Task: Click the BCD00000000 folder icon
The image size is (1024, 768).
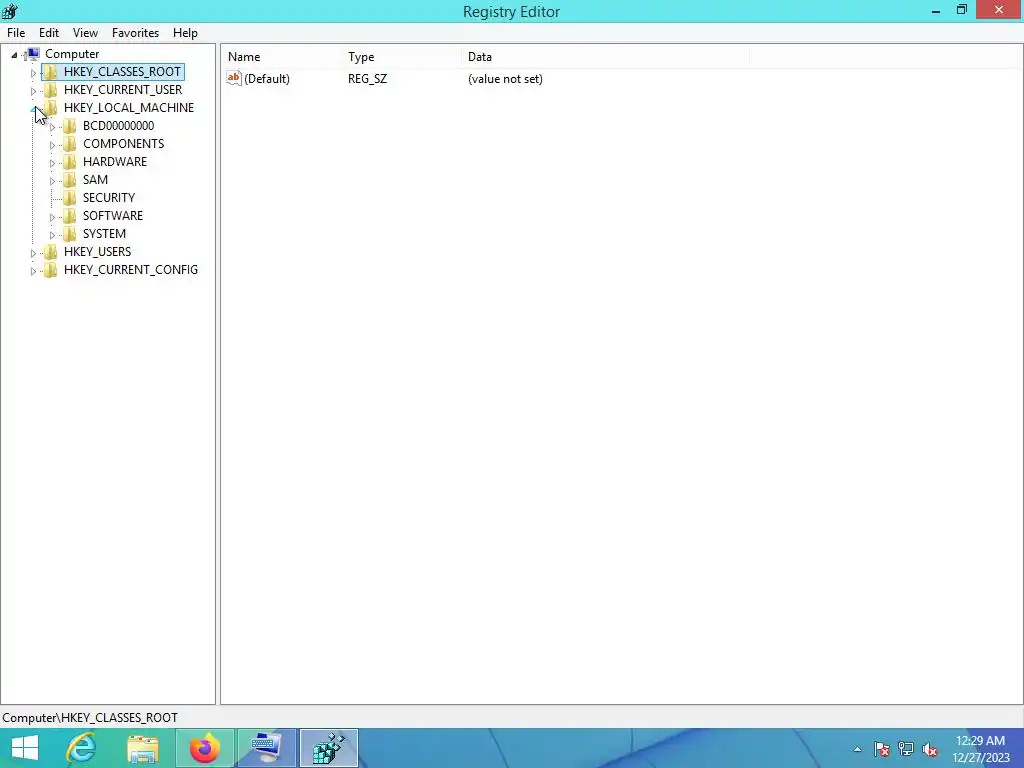Action: point(69,126)
